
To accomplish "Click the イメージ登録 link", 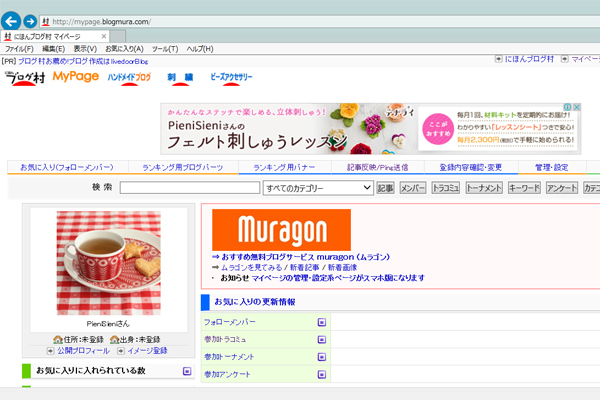I will 147,351.
